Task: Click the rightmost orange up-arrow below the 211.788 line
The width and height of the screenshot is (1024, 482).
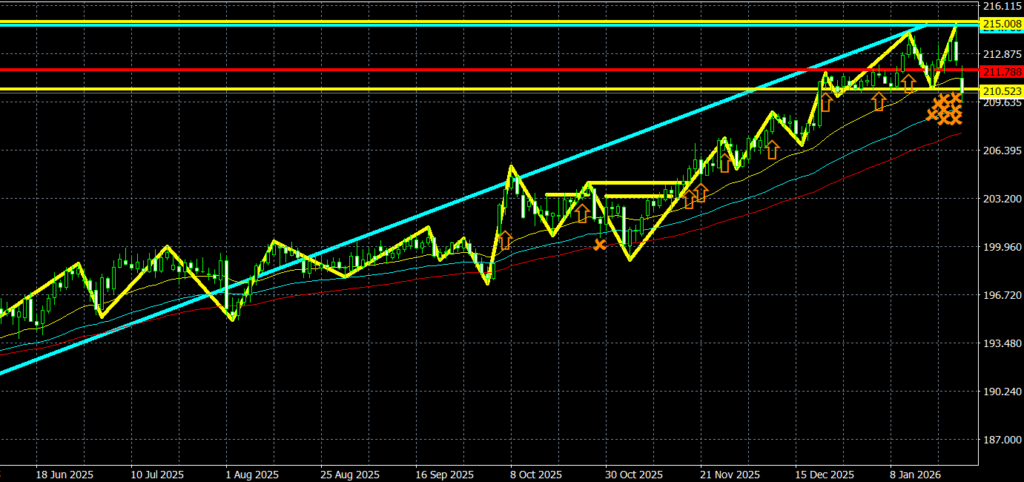Action: pos(909,83)
